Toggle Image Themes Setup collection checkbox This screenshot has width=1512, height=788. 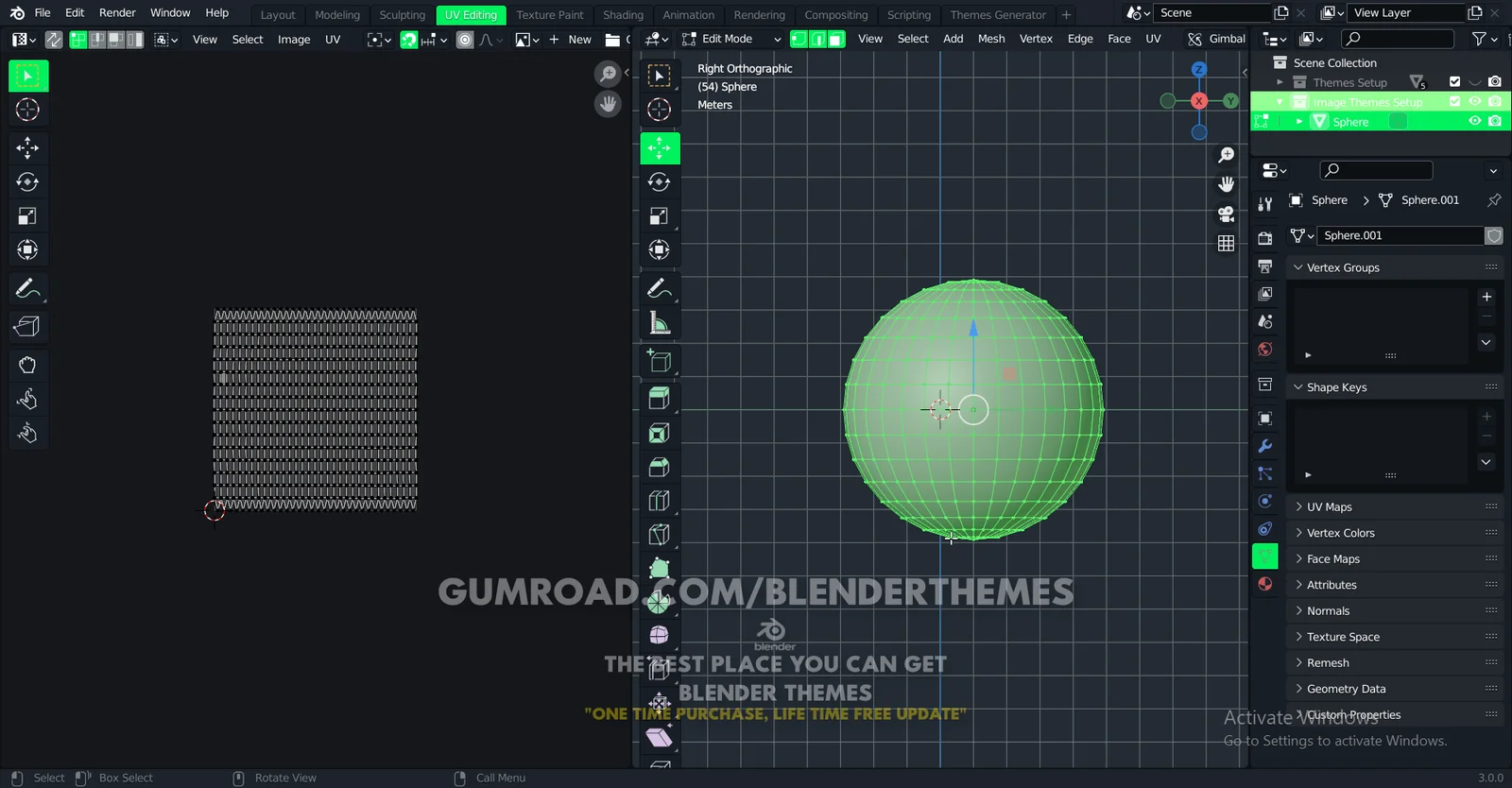pyautogui.click(x=1454, y=102)
